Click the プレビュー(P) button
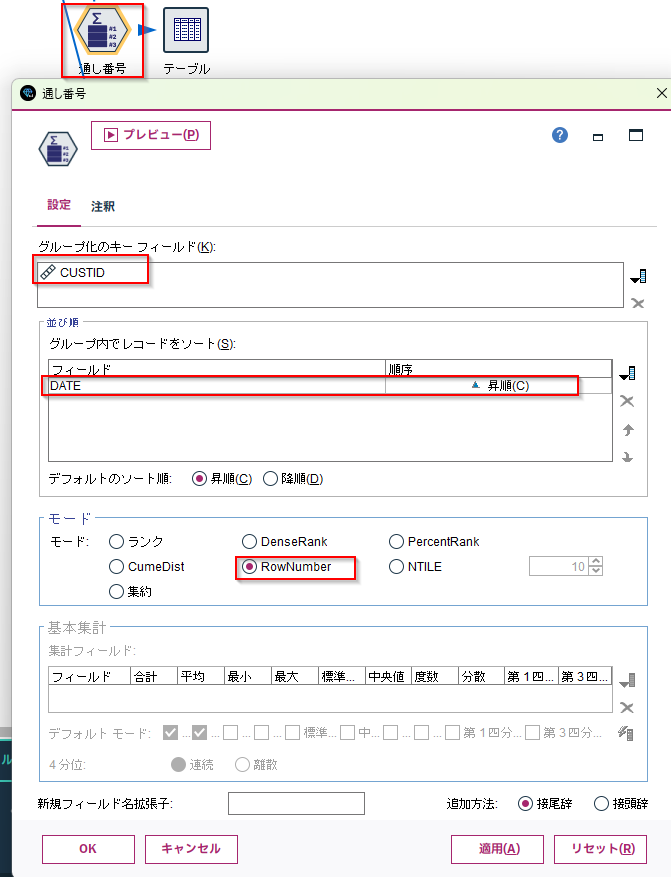The width and height of the screenshot is (671, 877). pyautogui.click(x=151, y=135)
